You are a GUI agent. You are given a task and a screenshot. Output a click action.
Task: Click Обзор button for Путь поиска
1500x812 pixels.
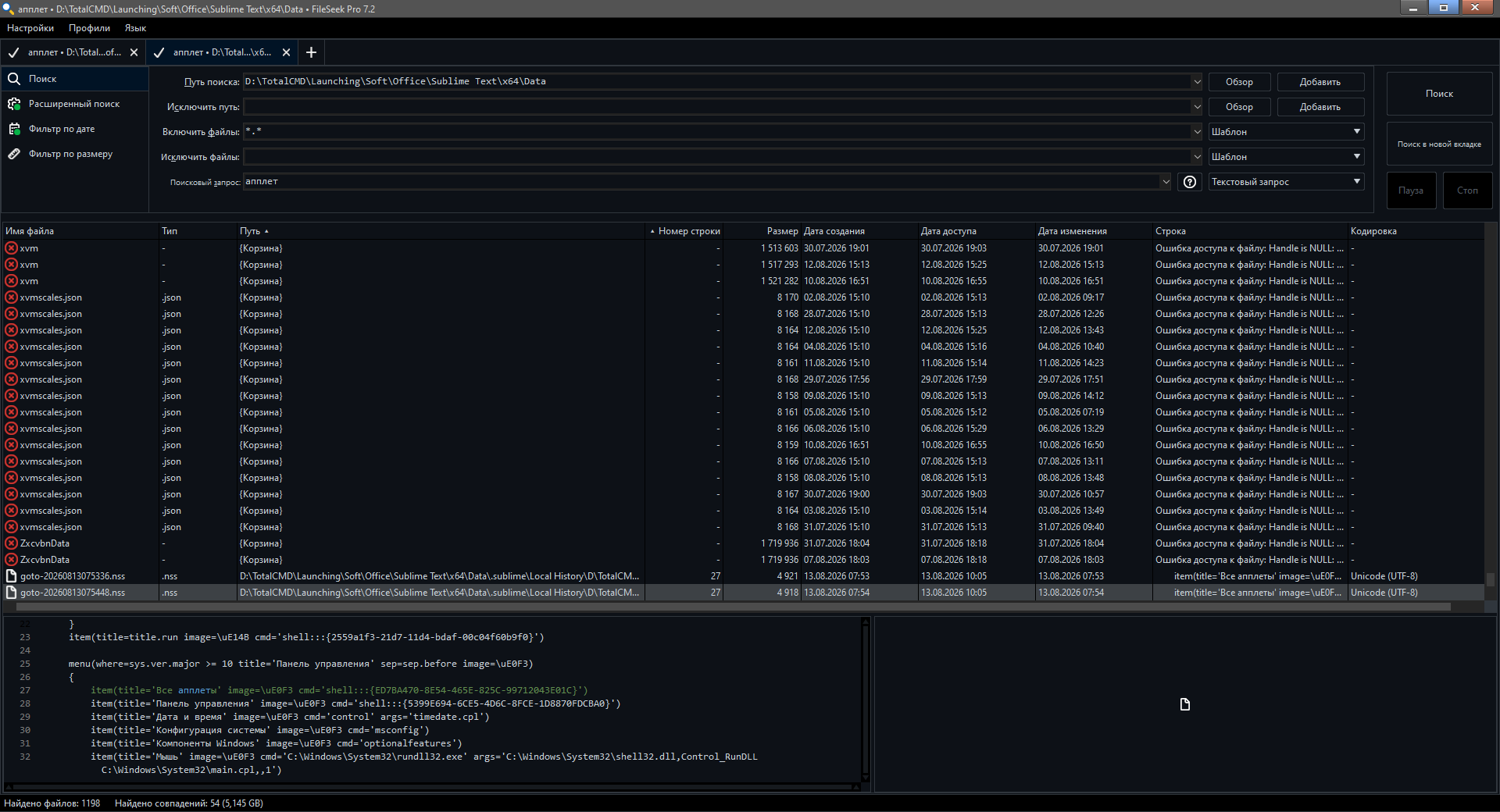coord(1239,82)
